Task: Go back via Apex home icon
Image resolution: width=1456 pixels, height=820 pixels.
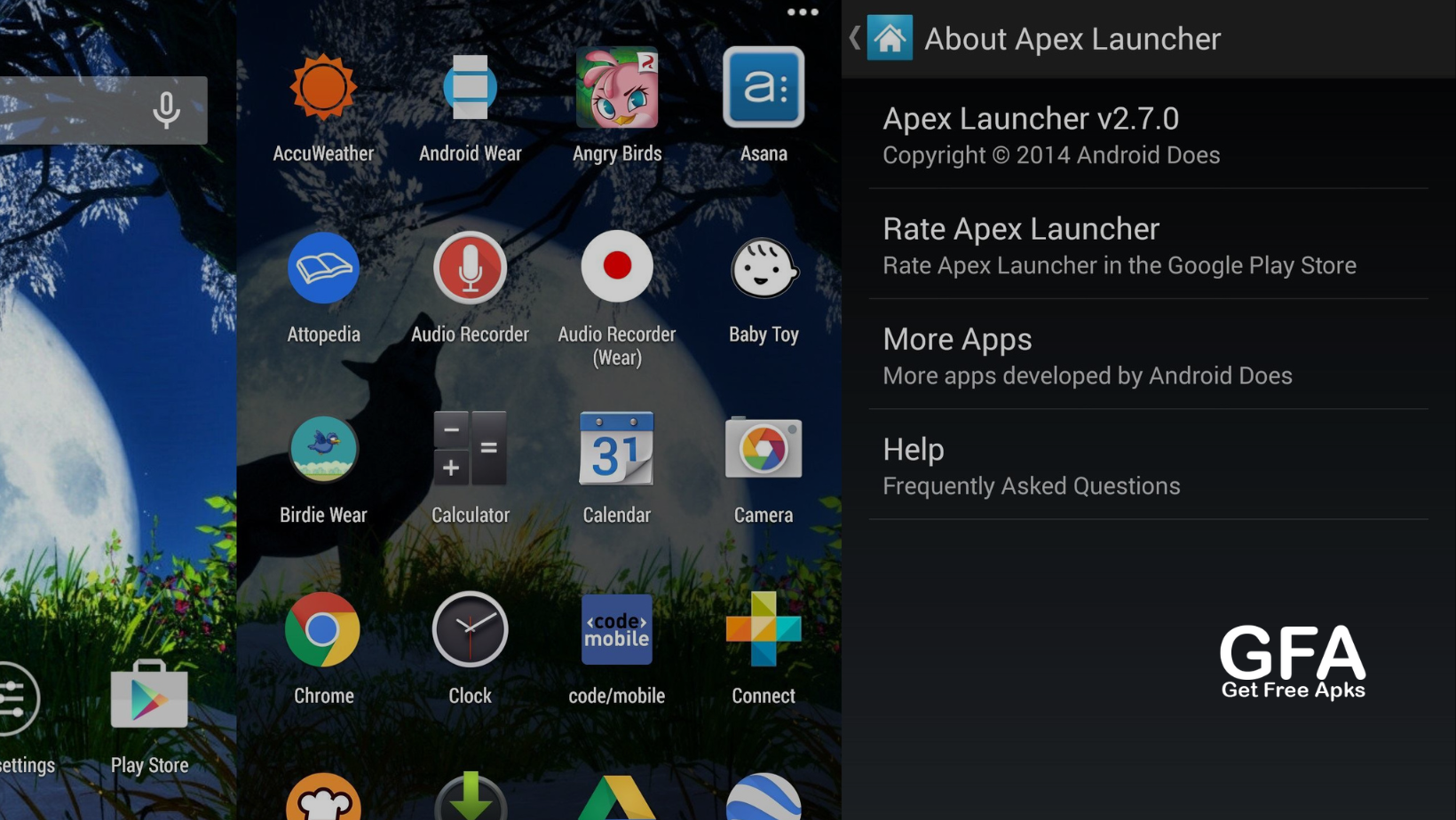Action: tap(890, 38)
